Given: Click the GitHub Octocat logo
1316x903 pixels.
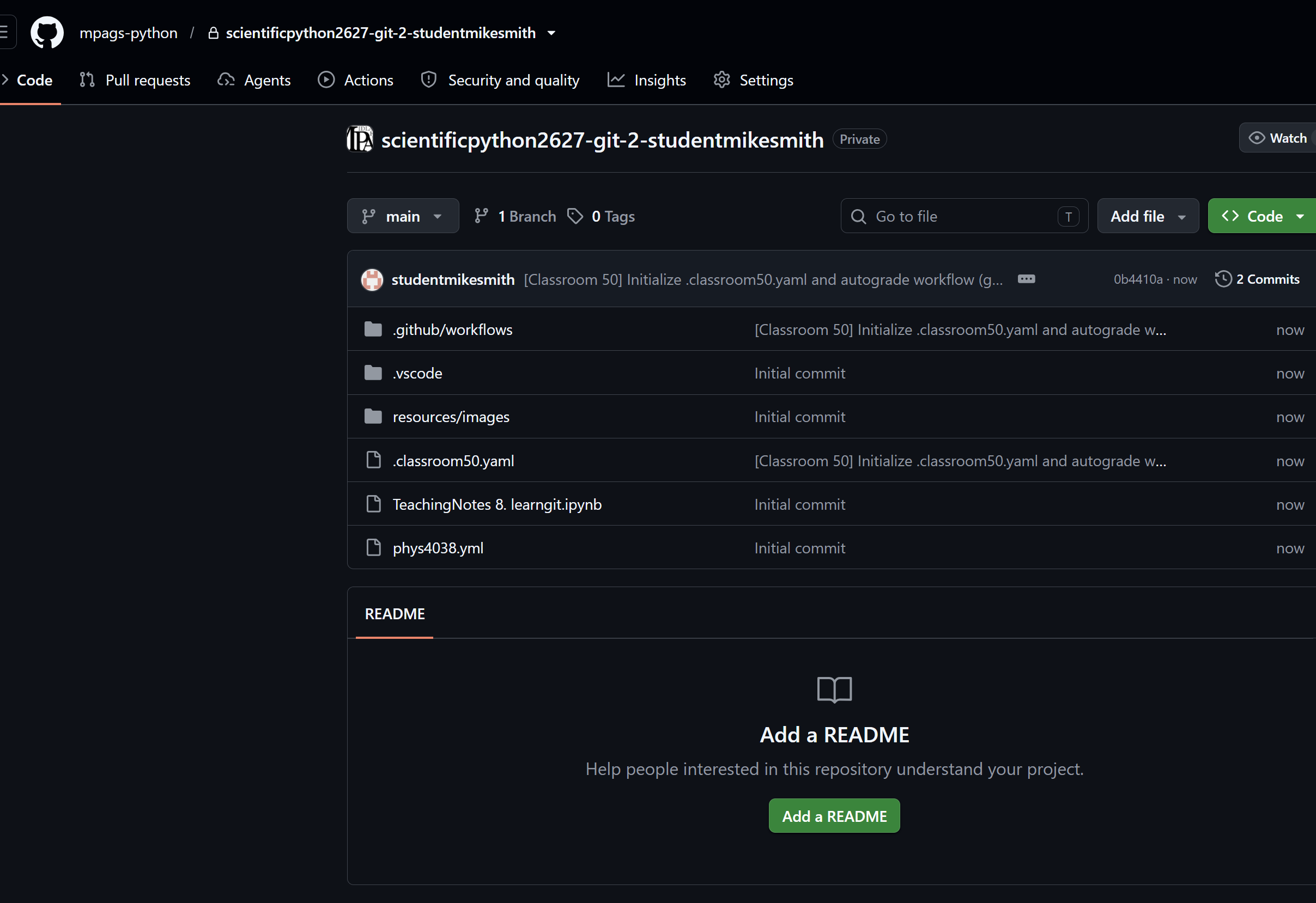Looking at the screenshot, I should tap(47, 33).
